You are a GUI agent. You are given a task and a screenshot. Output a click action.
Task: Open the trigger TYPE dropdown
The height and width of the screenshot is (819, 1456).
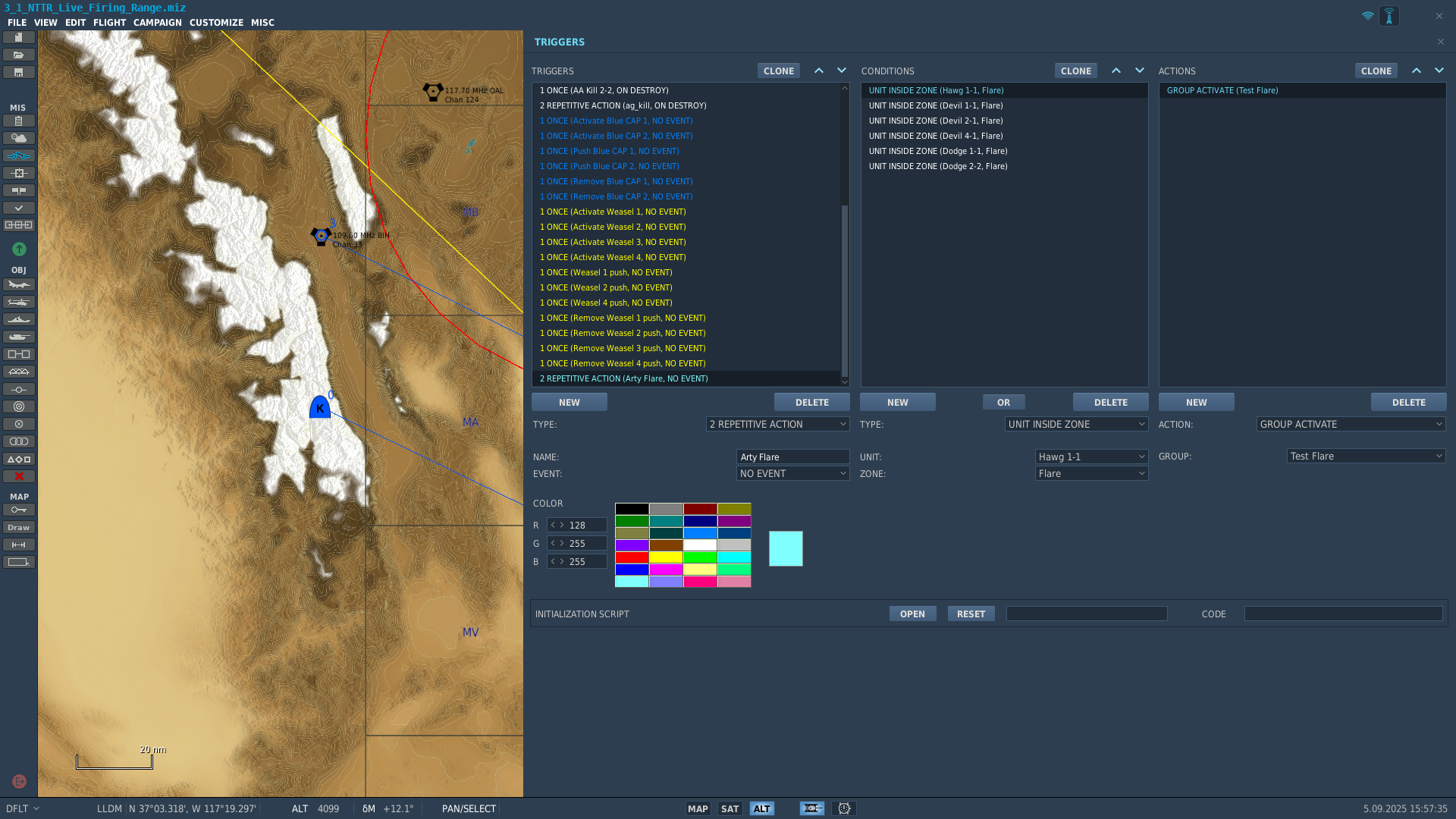777,424
